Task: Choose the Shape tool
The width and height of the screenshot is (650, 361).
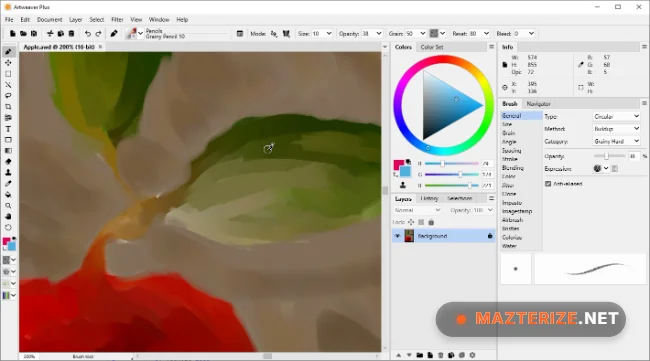Action: coord(8,140)
